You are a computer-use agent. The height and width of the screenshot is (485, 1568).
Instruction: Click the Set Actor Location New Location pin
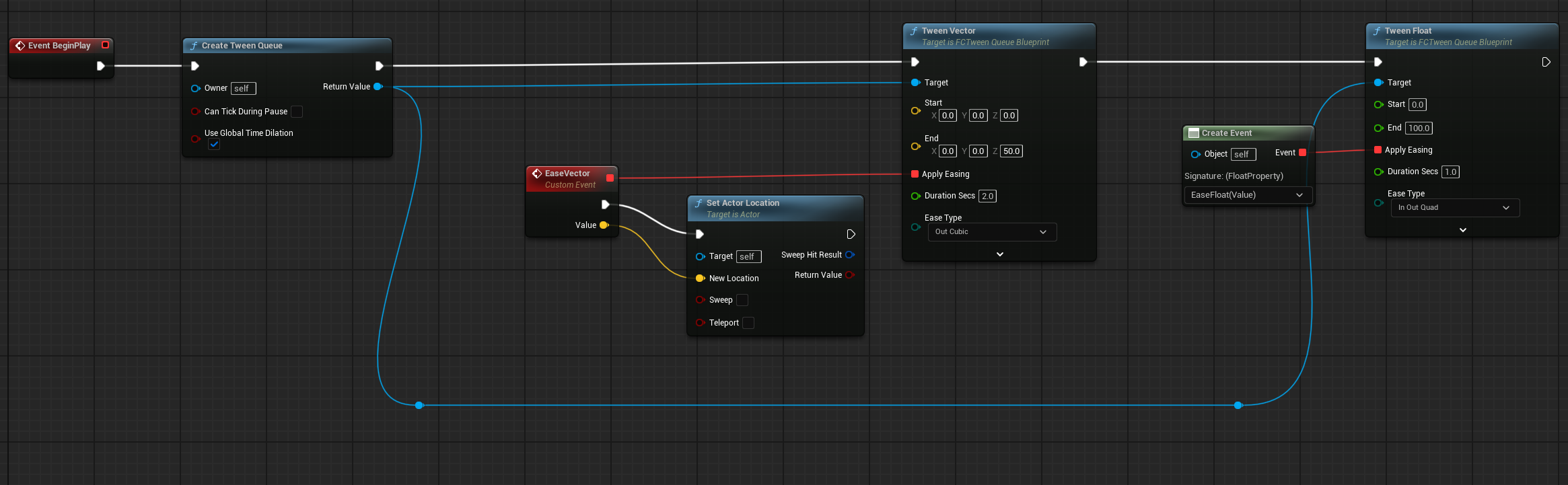click(x=701, y=278)
